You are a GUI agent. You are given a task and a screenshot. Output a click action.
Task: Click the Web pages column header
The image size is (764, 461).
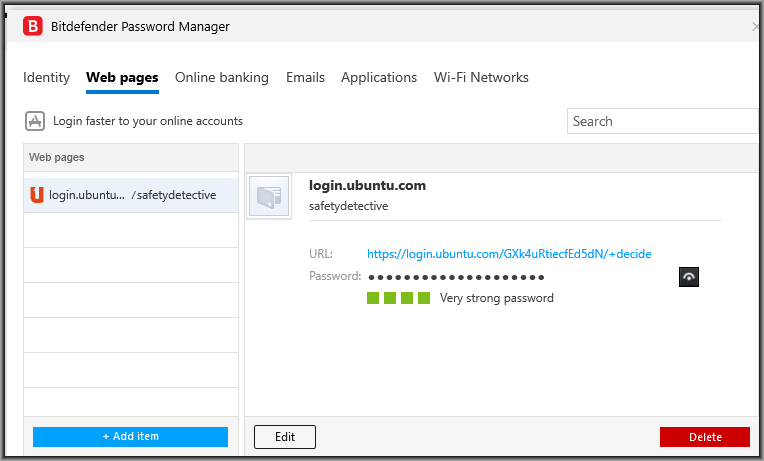click(x=131, y=157)
